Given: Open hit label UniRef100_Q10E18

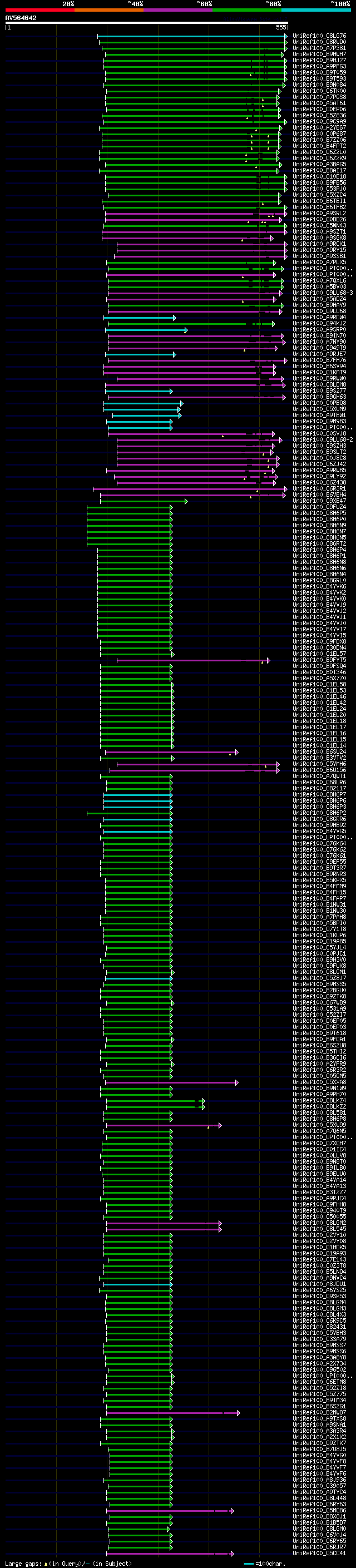Looking at the screenshot, I should pos(319,176).
